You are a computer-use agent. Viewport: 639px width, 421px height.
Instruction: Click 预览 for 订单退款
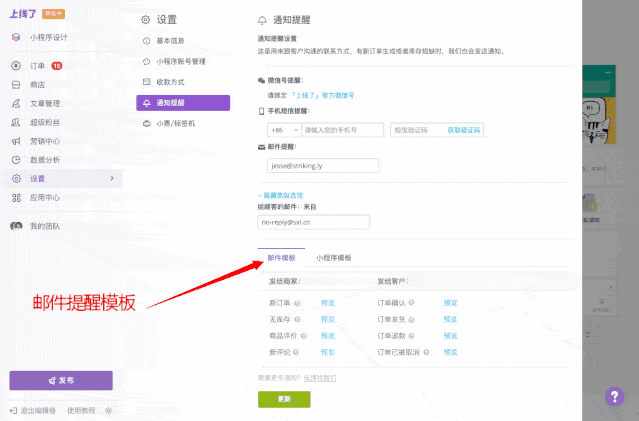pyautogui.click(x=450, y=336)
